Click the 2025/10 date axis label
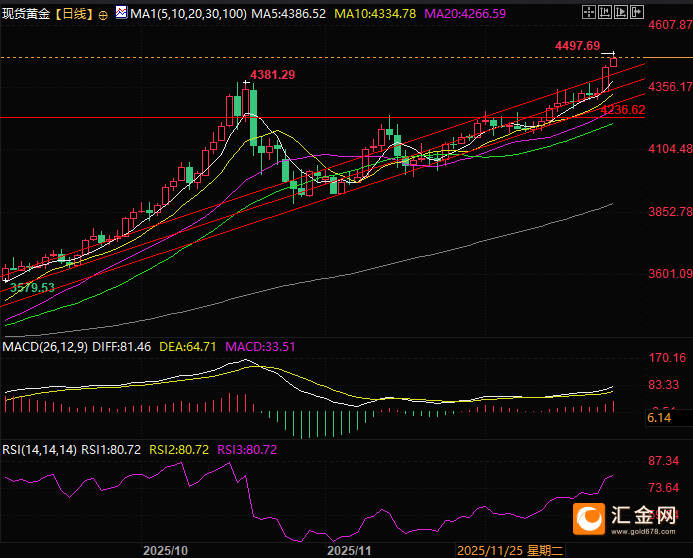 click(x=165, y=550)
